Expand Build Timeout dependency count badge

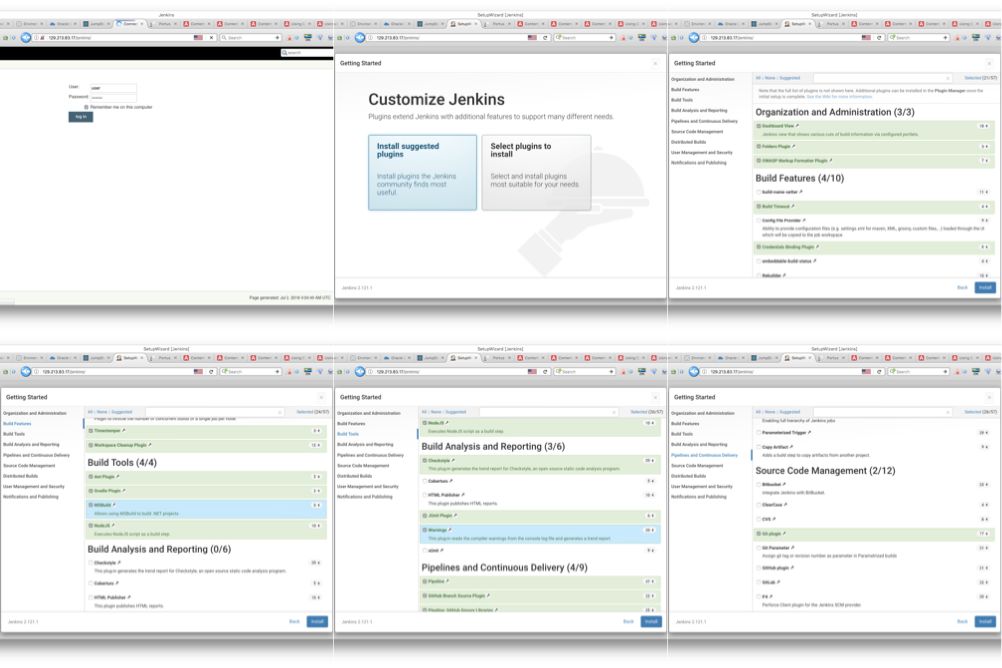[984, 206]
